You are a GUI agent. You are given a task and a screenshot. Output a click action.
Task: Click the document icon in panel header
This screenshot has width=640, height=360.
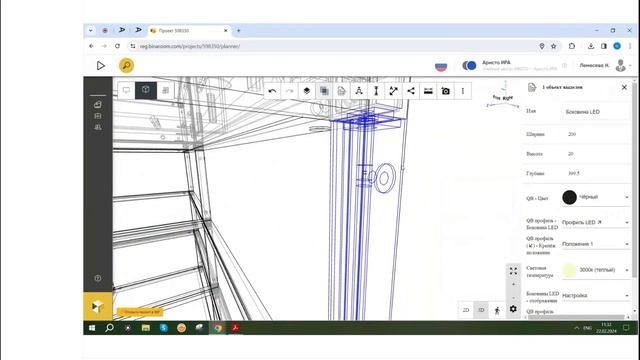pos(532,87)
